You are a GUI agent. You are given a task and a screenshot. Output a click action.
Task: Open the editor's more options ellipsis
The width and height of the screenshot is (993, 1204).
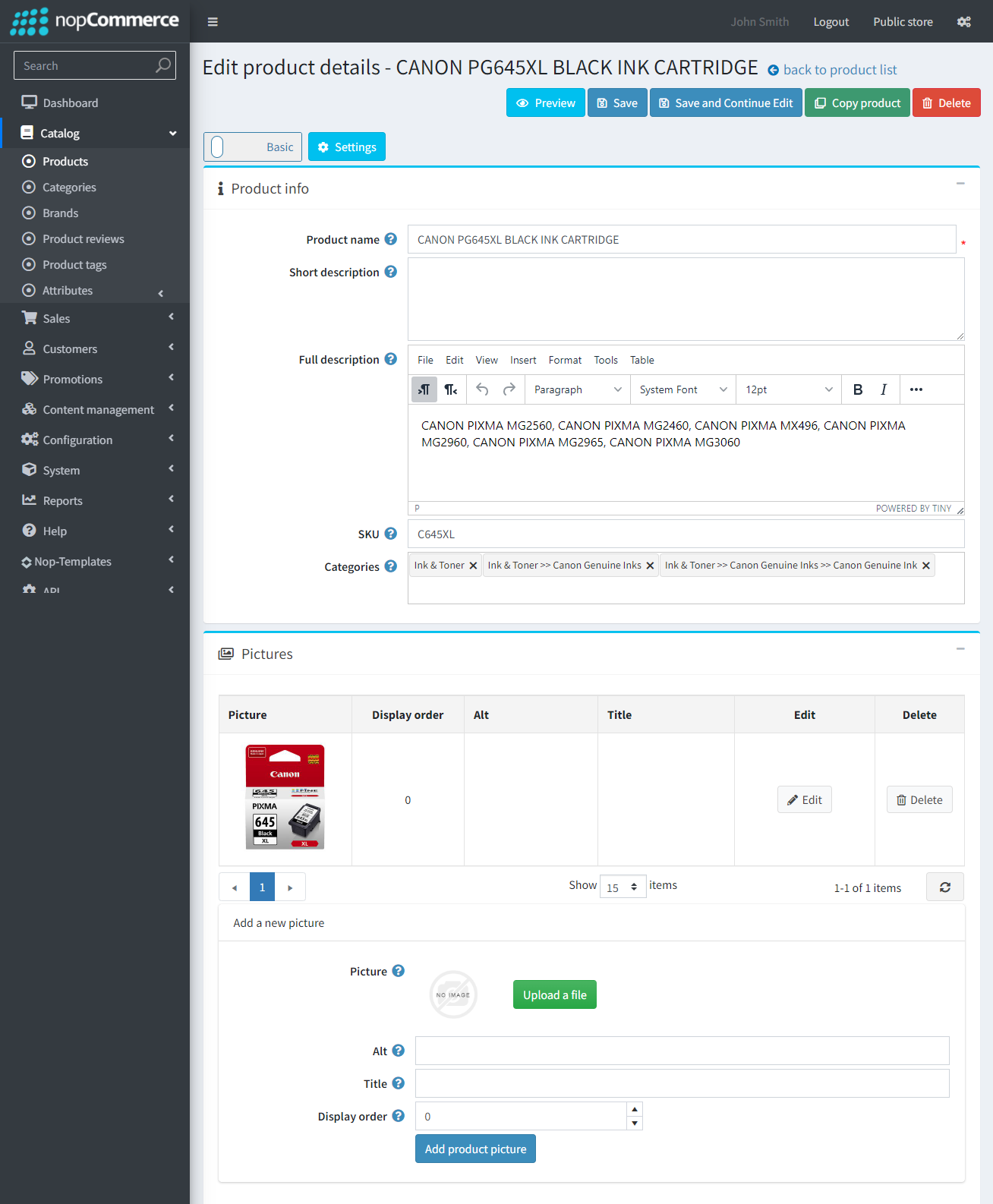click(x=916, y=389)
